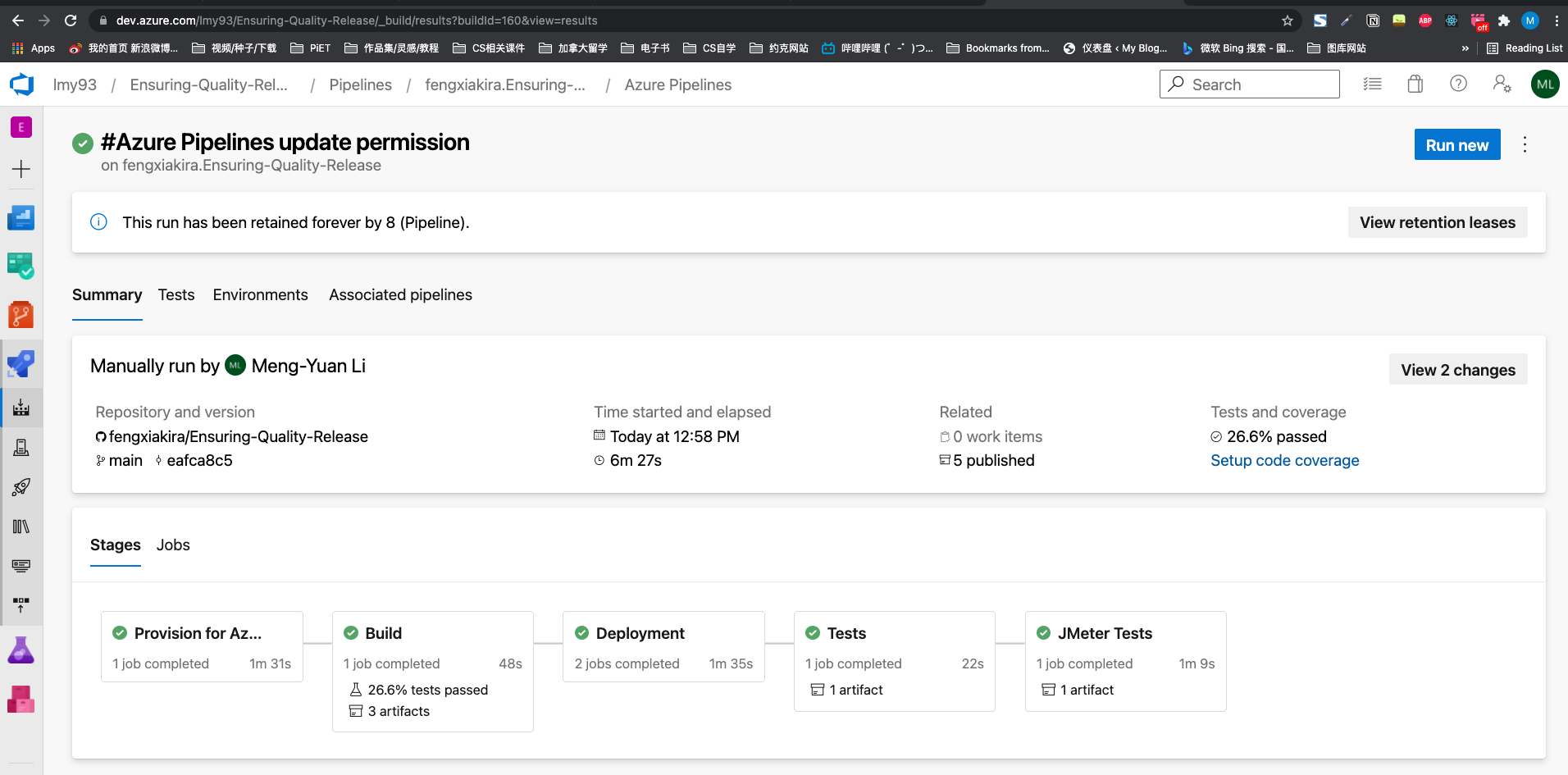The width and height of the screenshot is (1568, 775).
Task: Open Azure Pipelines breadcrumb
Action: (678, 84)
